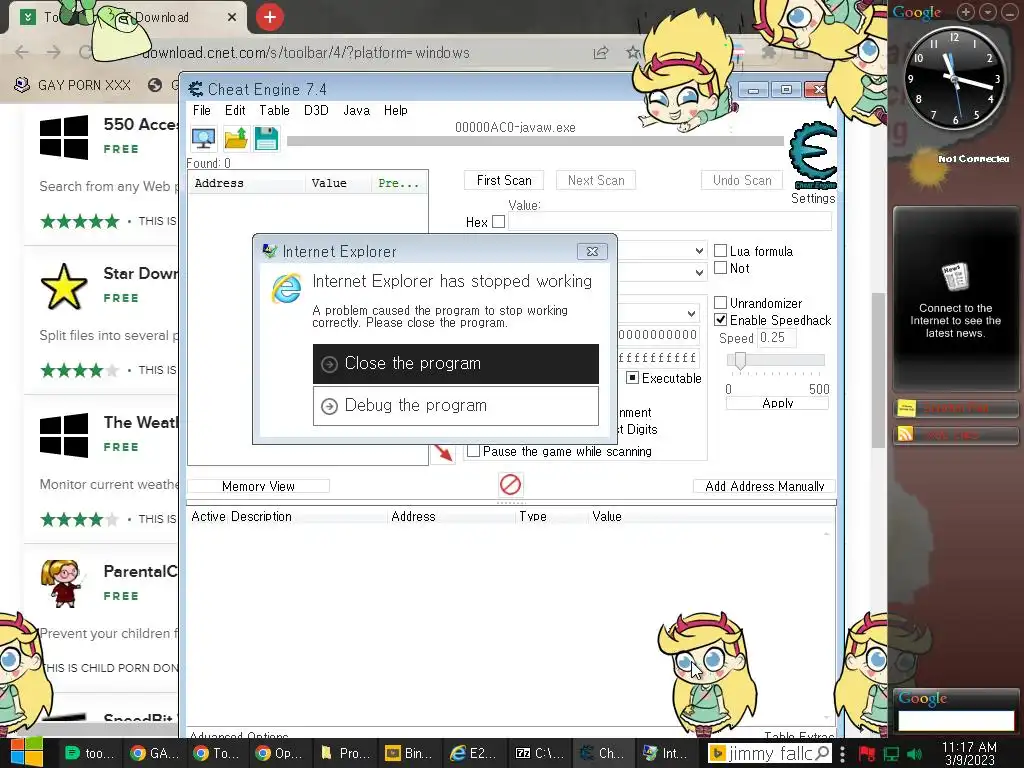The height and width of the screenshot is (768, 1024).
Task: Click the red flag tray icon
Action: tap(867, 754)
